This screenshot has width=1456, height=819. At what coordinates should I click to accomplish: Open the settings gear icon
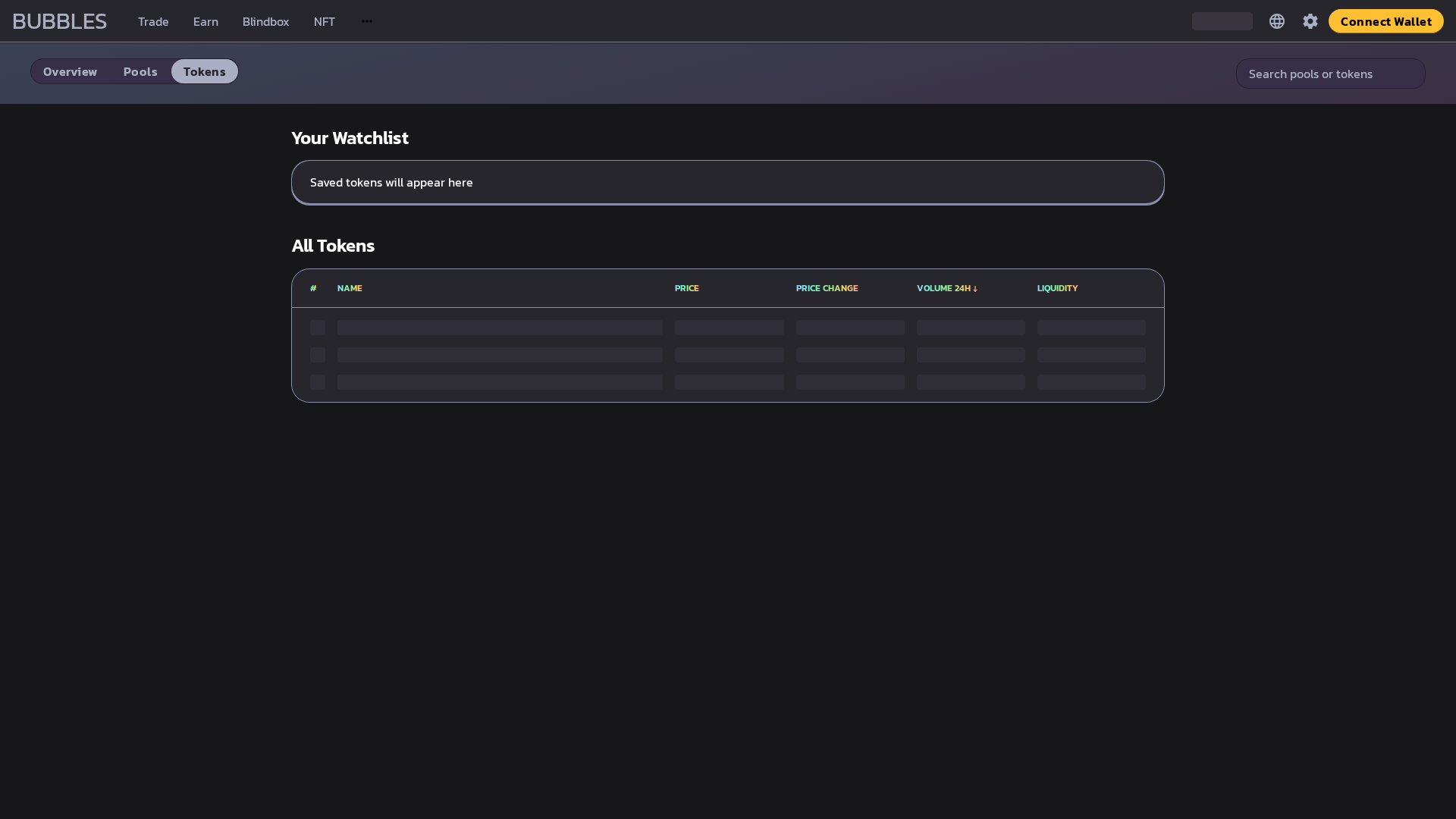click(1310, 21)
